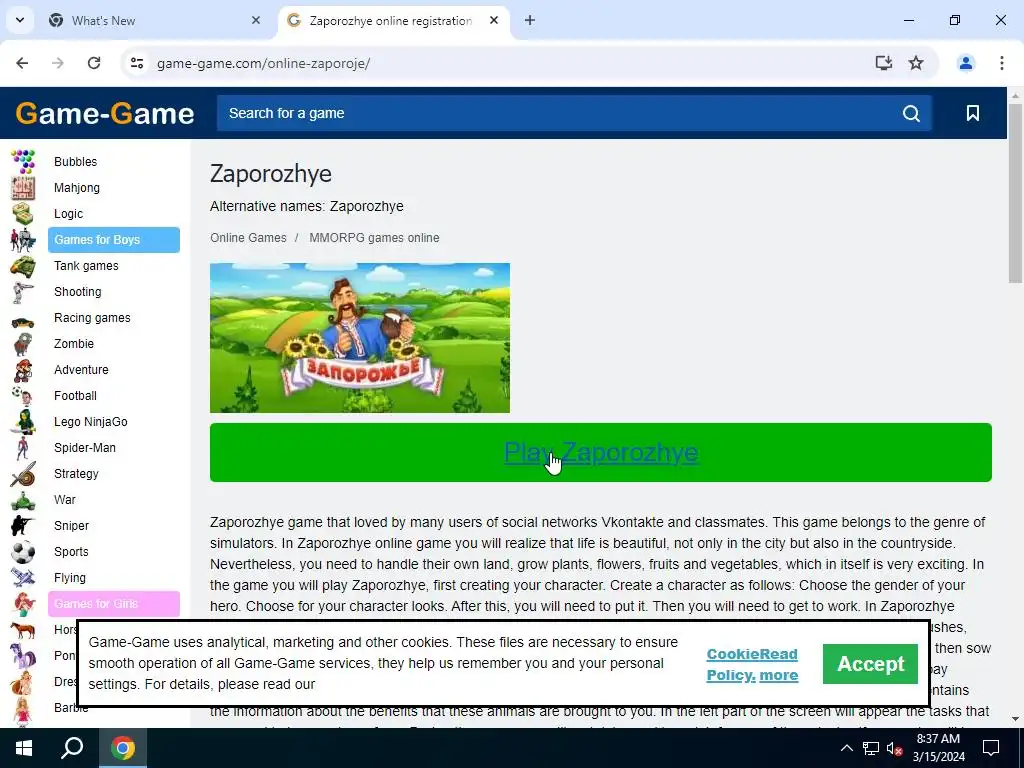1024x768 pixels.
Task: Bookmark this page with the star icon
Action: (916, 63)
